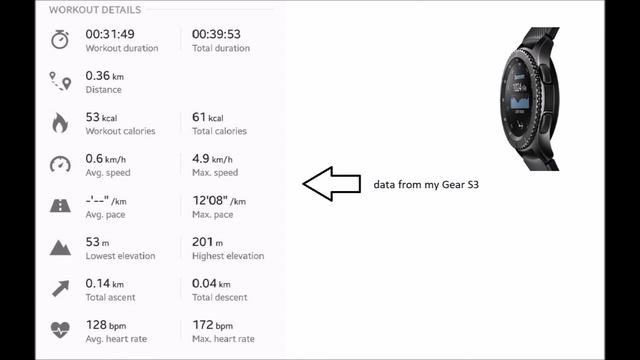Select the 00:39:53 total duration value

pyautogui.click(x=216, y=34)
